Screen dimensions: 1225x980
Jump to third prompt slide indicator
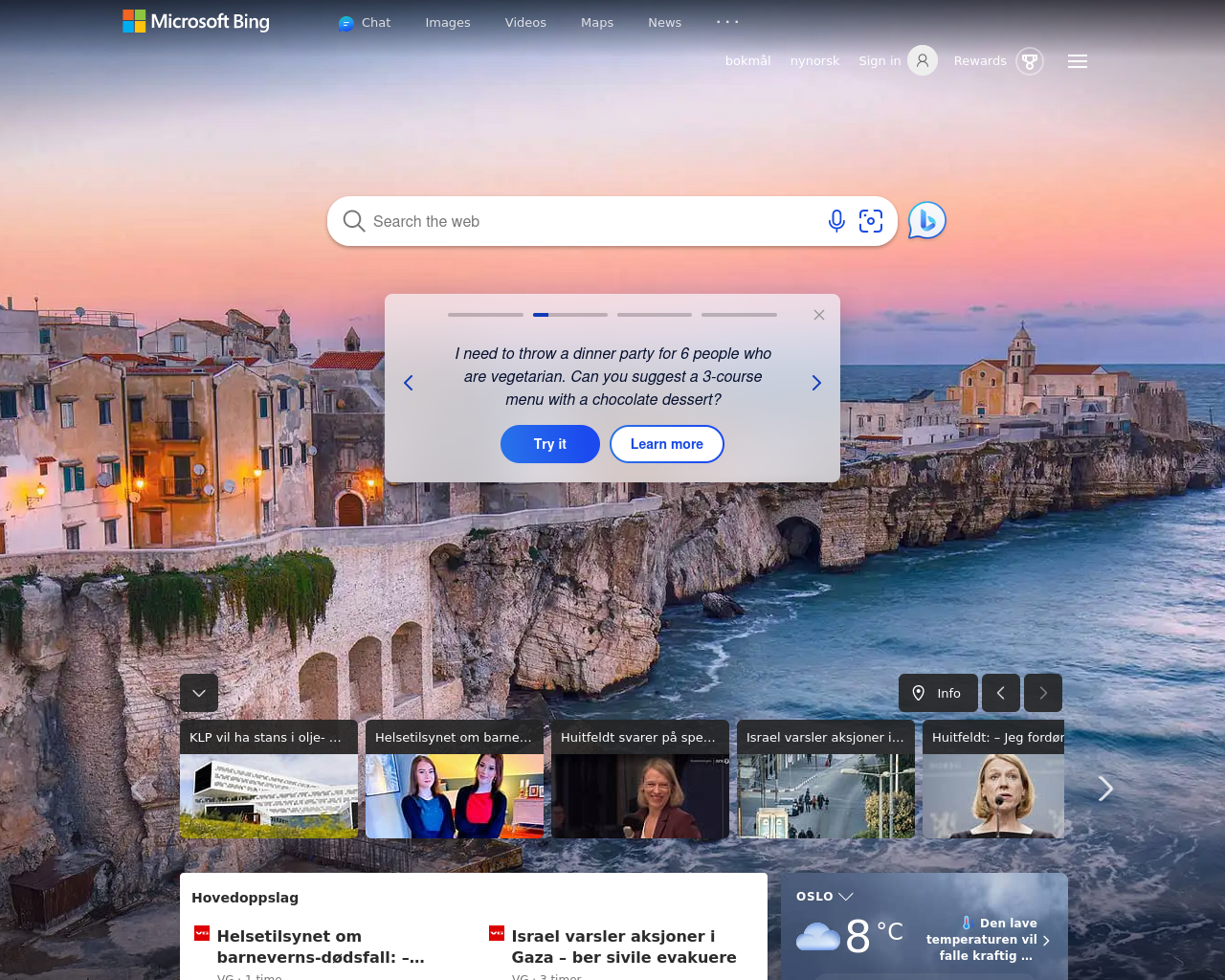[655, 314]
